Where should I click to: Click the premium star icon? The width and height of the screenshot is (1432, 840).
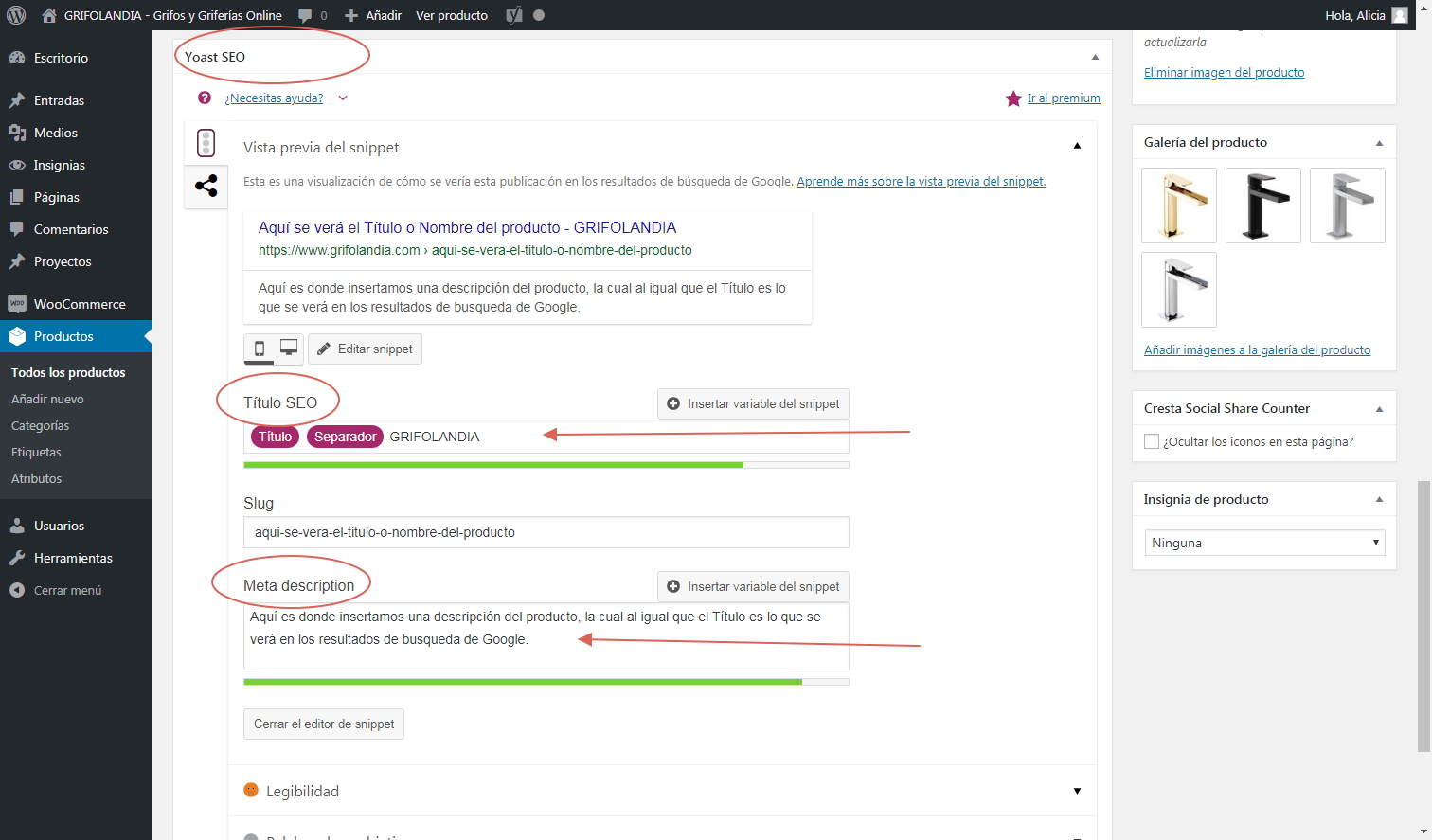(1013, 98)
